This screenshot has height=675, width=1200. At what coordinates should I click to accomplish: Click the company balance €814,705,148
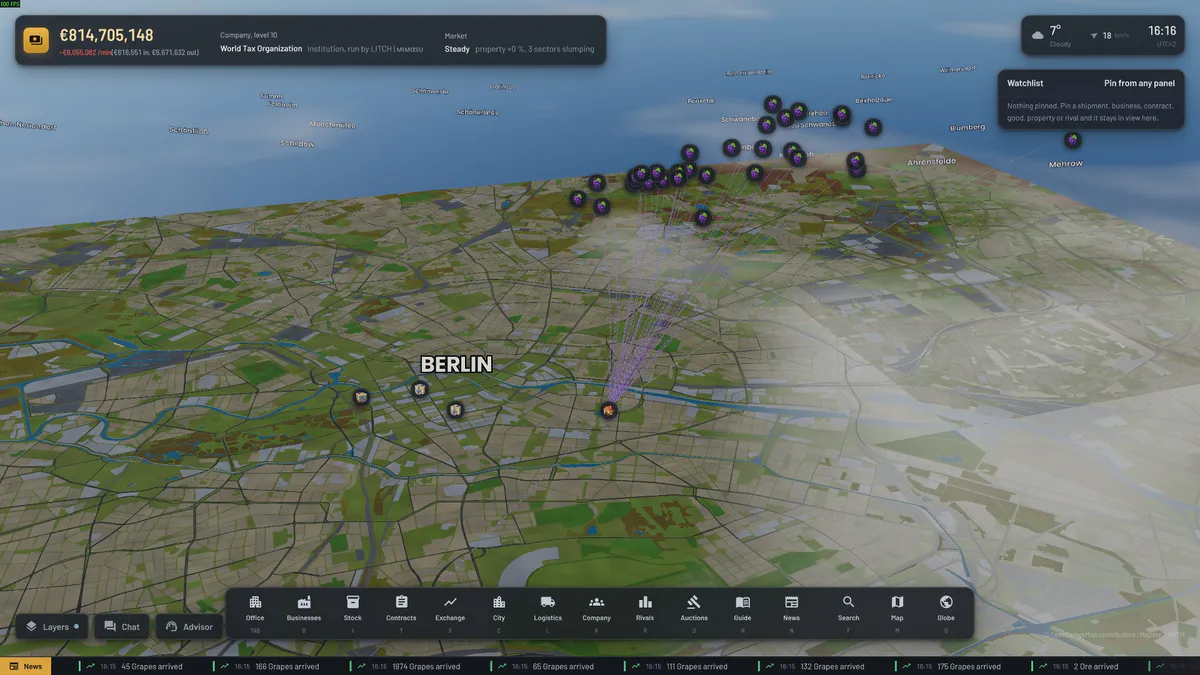[106, 35]
